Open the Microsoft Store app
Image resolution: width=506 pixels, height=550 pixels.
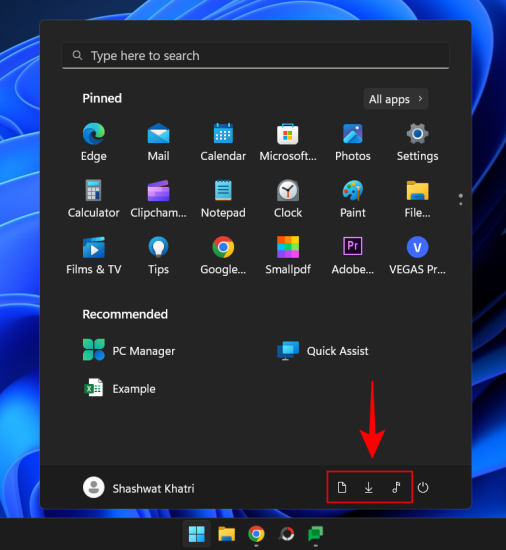point(288,141)
